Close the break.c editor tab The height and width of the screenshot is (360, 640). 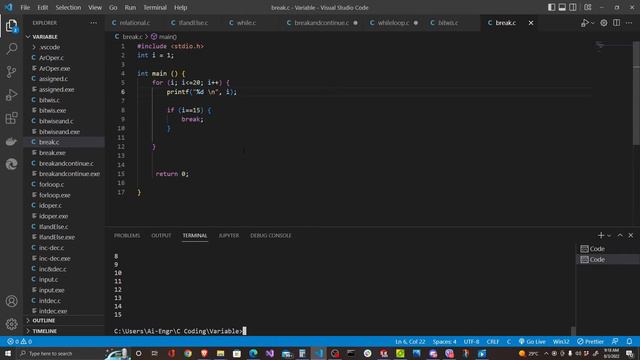coord(531,23)
